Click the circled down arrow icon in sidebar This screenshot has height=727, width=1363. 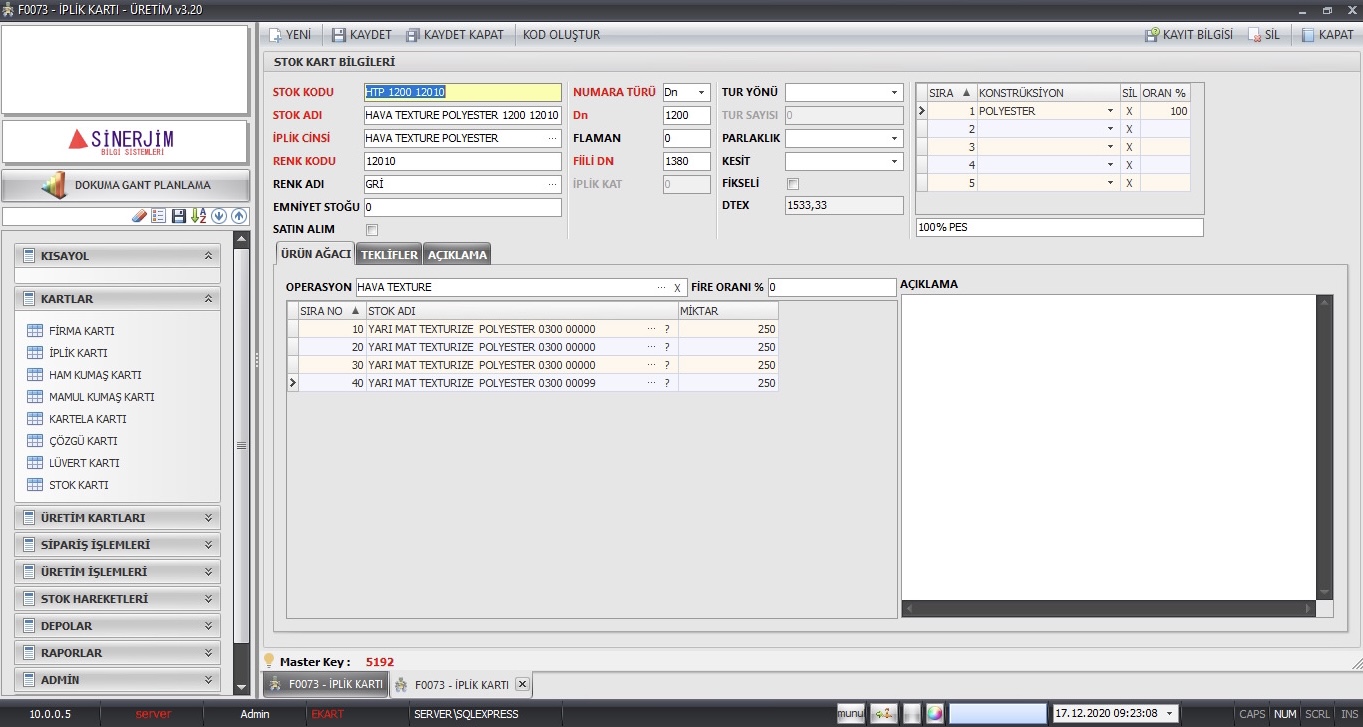[220, 216]
